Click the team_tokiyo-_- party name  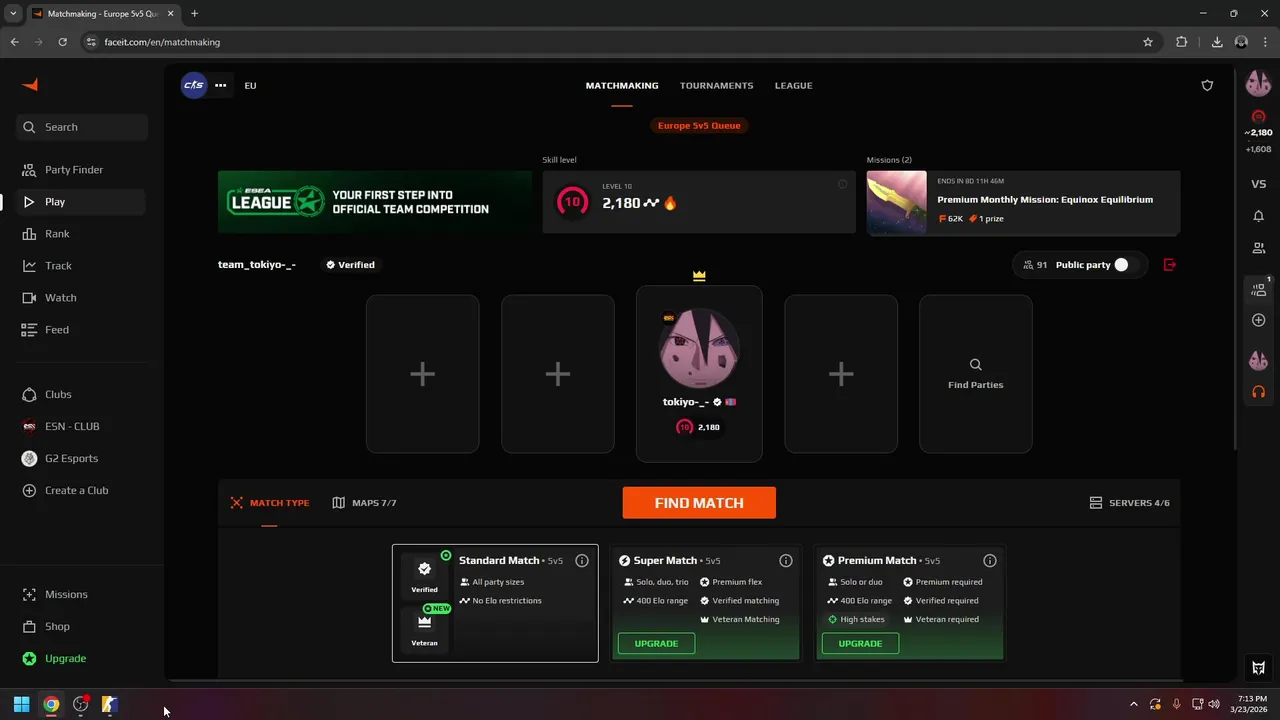pos(257,265)
